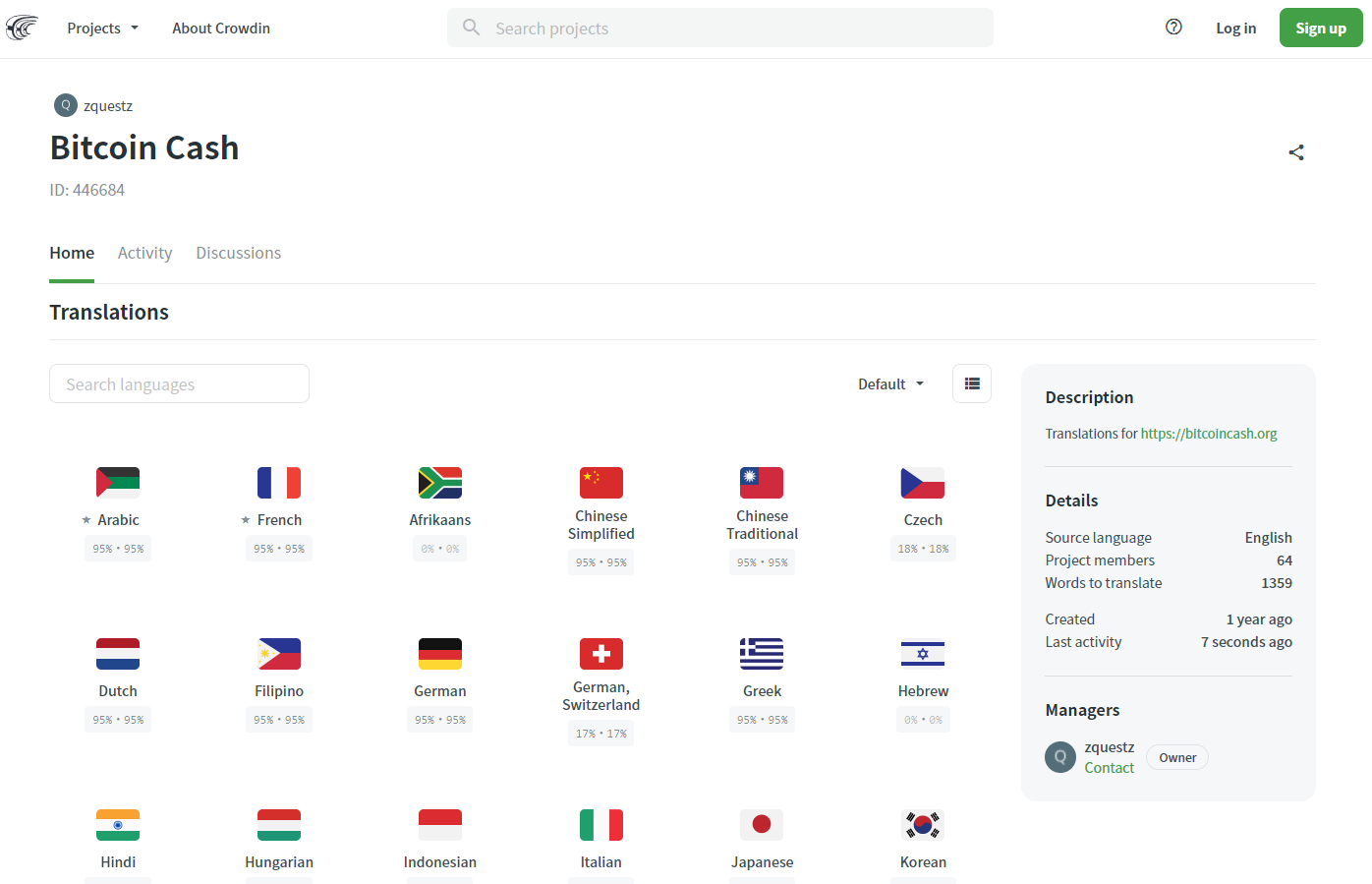The width and height of the screenshot is (1372, 884).
Task: Click the Contact link for zquestz
Action: (1109, 768)
